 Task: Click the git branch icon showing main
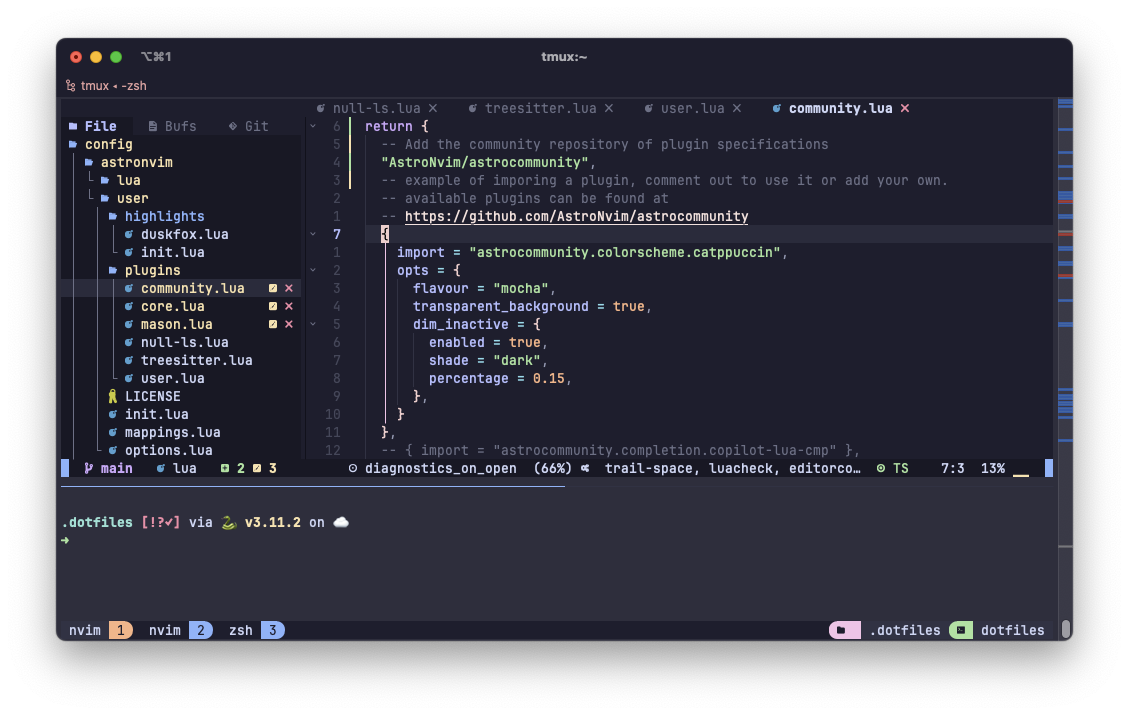[89, 468]
